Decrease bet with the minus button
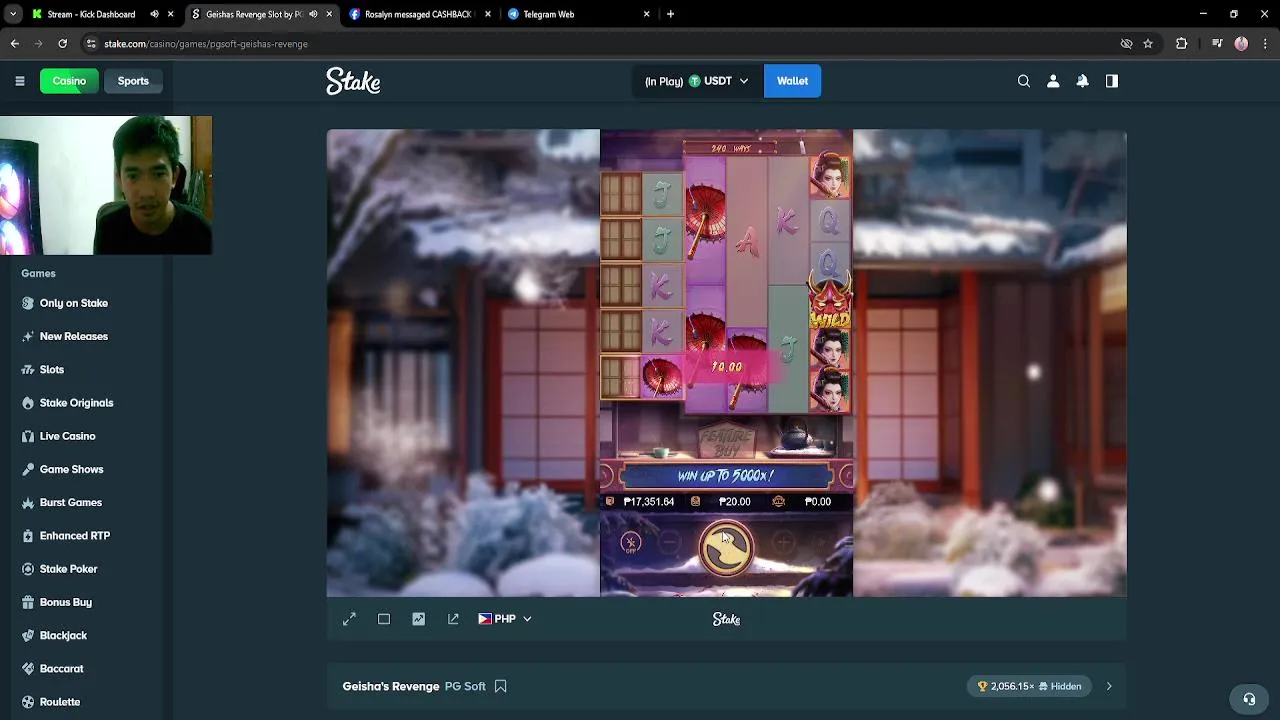The height and width of the screenshot is (720, 1280). coord(669,543)
